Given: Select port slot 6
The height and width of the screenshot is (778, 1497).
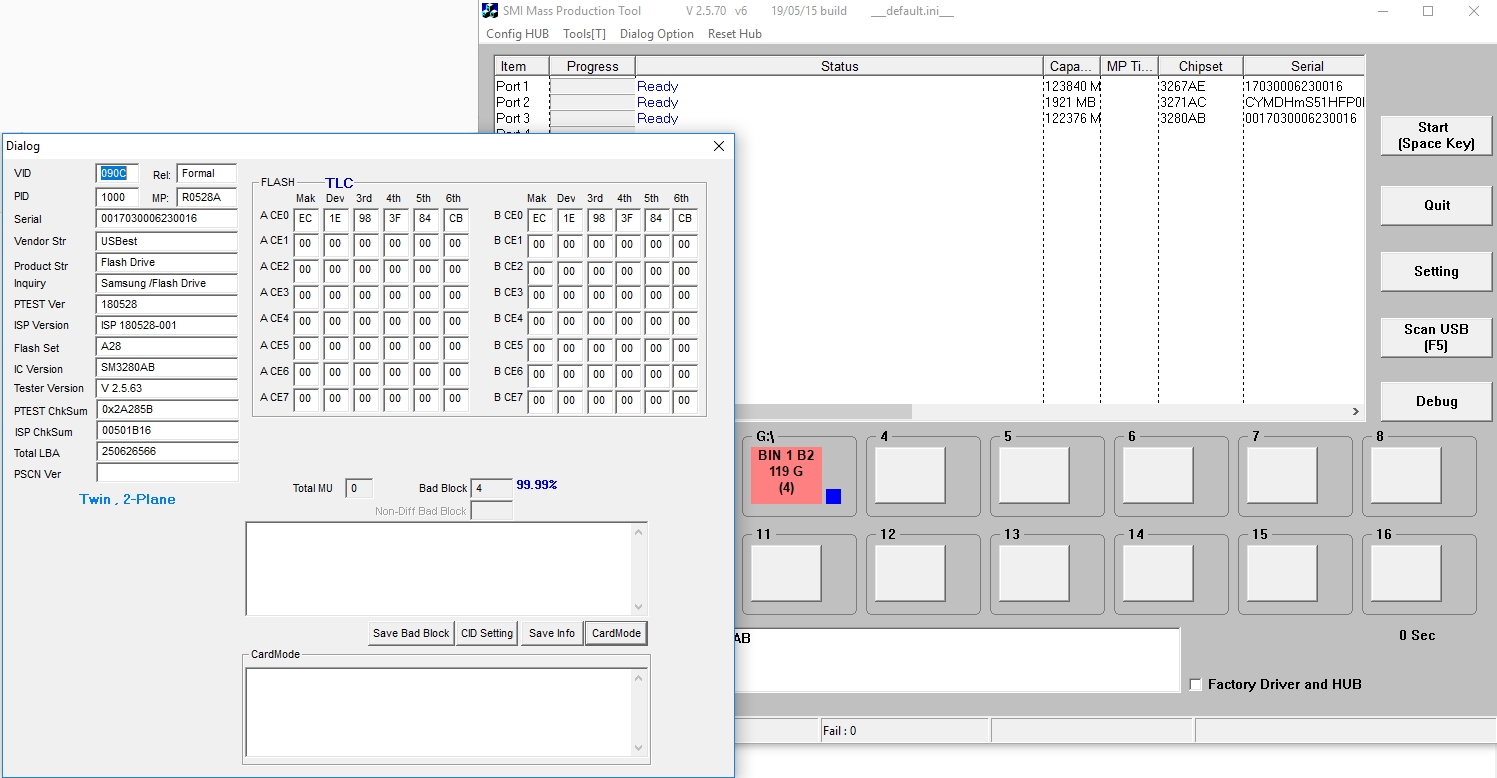Looking at the screenshot, I should 1158,475.
